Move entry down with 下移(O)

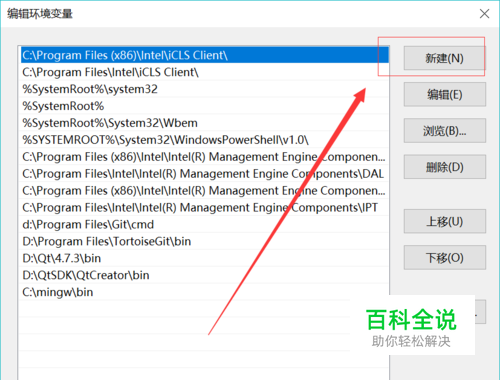coord(445,258)
